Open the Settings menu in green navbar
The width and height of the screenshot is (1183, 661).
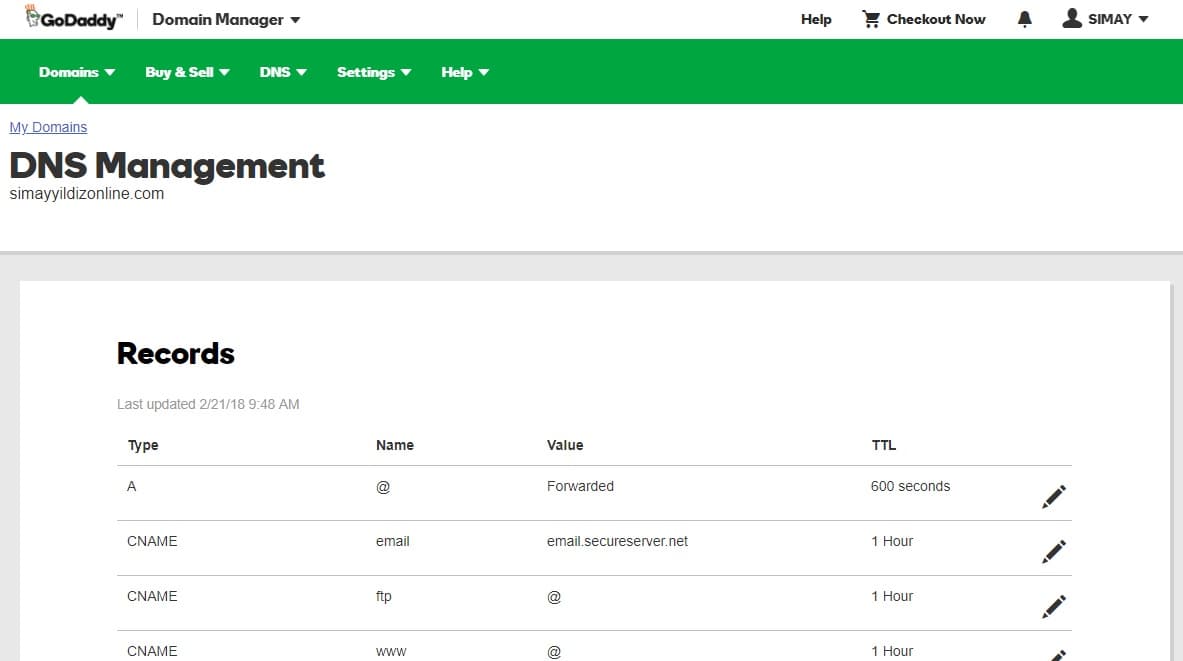point(374,71)
